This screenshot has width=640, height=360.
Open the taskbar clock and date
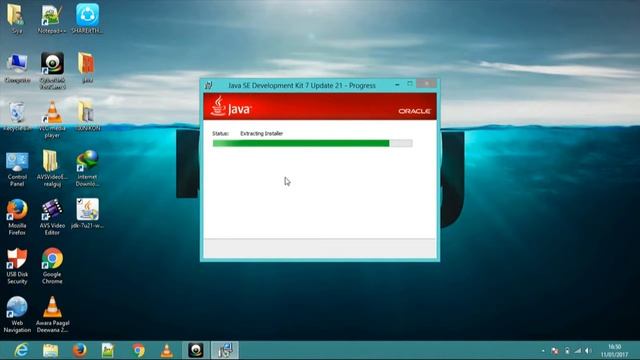614,351
